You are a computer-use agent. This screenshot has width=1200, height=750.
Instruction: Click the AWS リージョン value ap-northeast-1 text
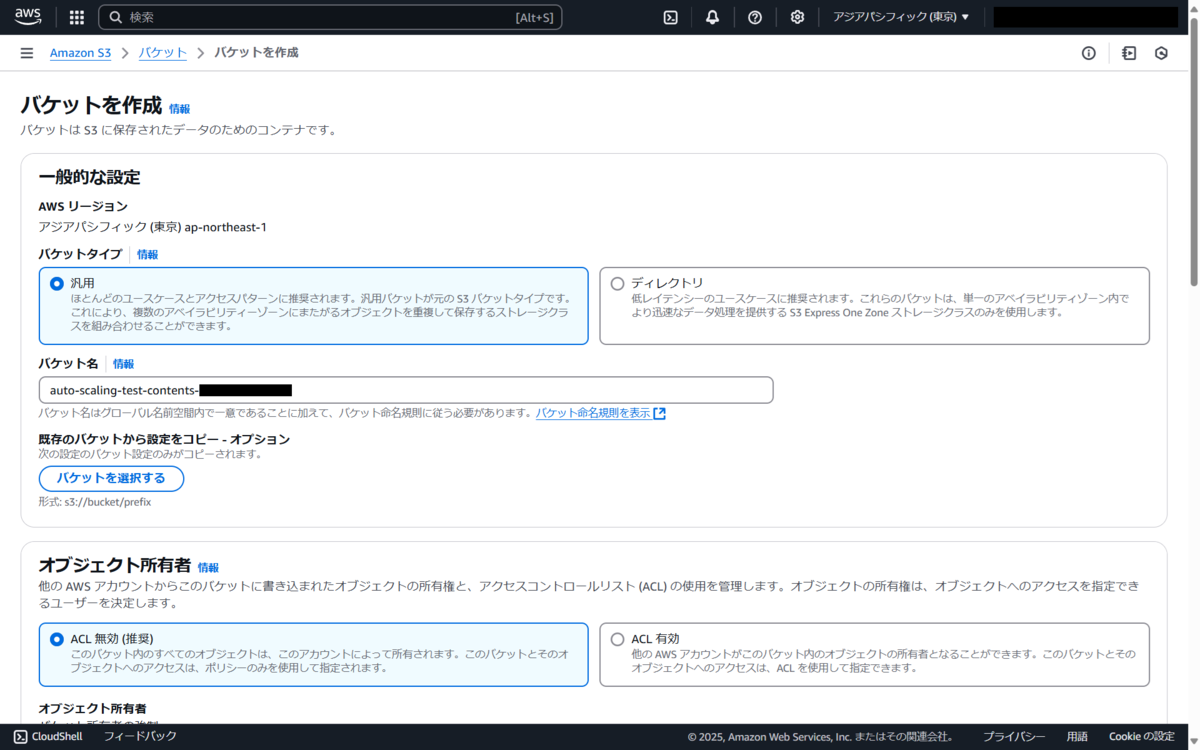pyautogui.click(x=226, y=227)
